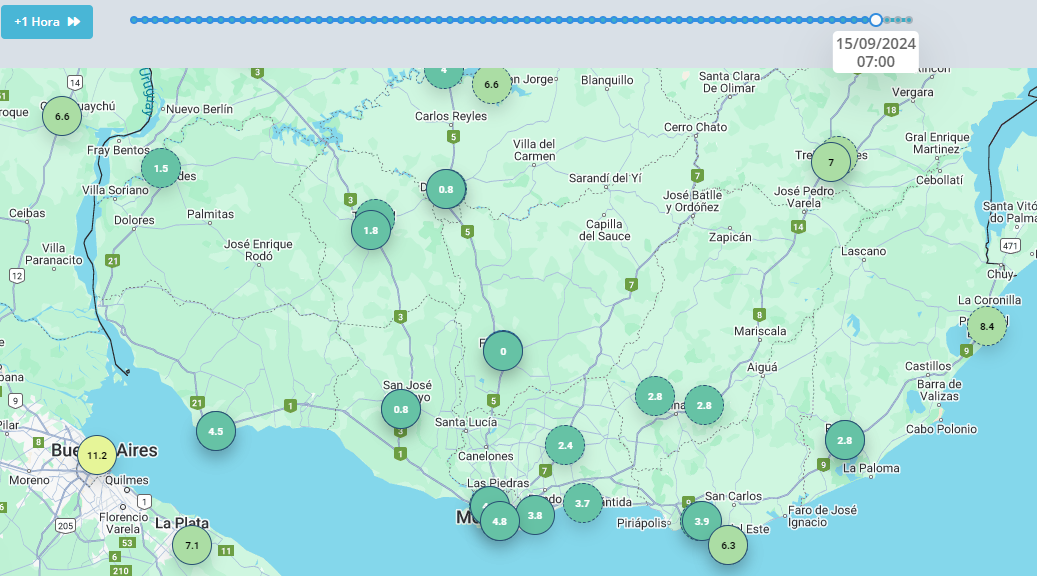The height and width of the screenshot is (576, 1037).
Task: Click the 6.3 marker near Punta del Este
Action: [727, 546]
